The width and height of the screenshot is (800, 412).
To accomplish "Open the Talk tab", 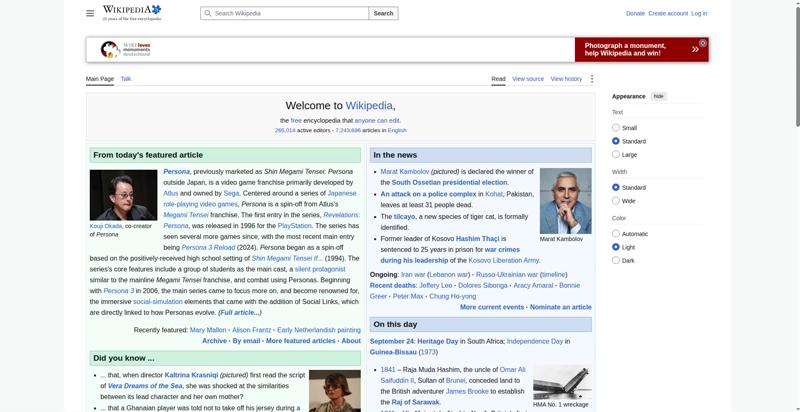I will pos(126,79).
